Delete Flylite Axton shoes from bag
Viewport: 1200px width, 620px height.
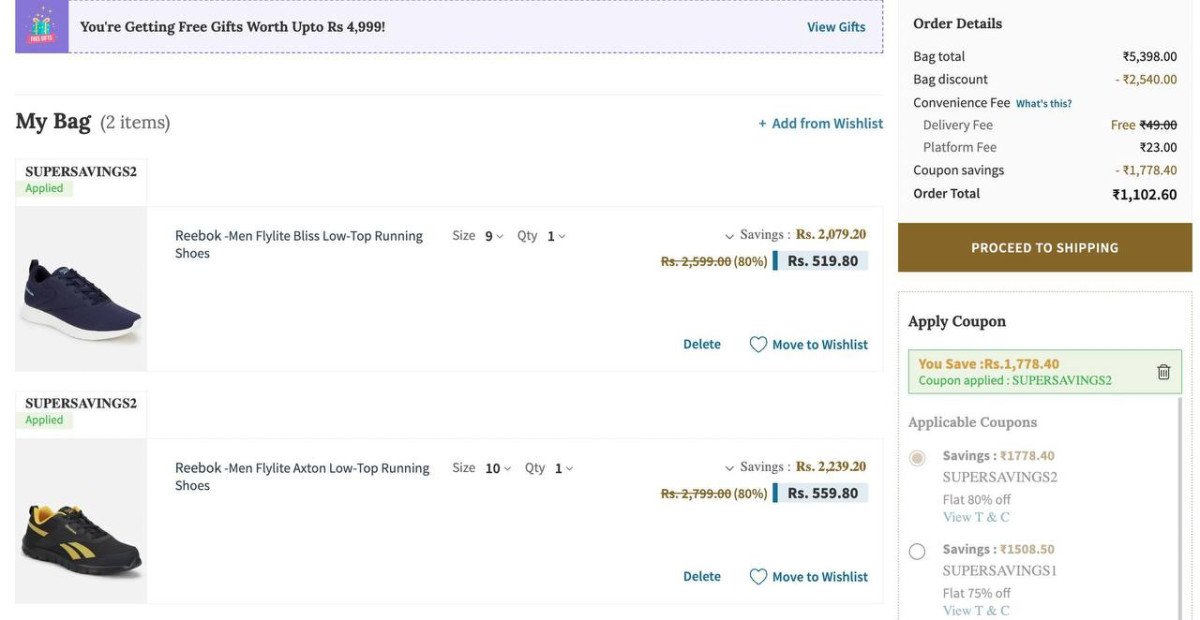(x=701, y=577)
